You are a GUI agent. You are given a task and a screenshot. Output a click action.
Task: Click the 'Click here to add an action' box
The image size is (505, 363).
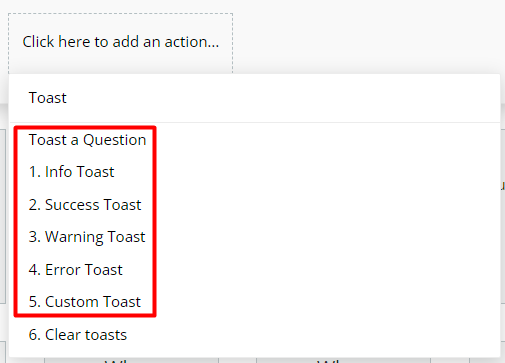click(x=120, y=43)
